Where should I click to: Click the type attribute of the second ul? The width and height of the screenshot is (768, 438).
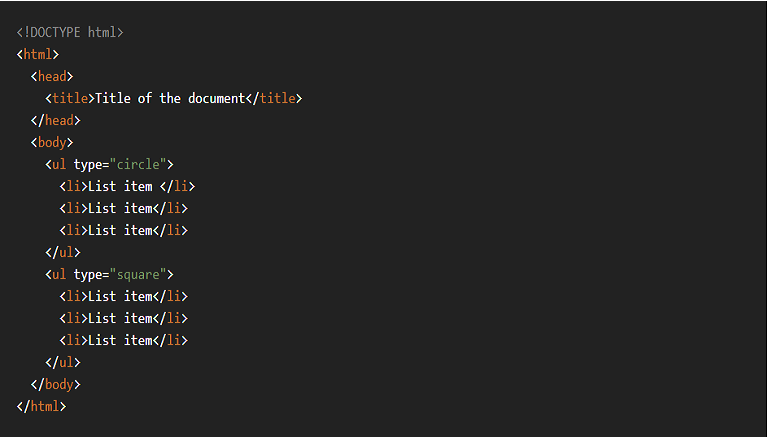pos(88,274)
